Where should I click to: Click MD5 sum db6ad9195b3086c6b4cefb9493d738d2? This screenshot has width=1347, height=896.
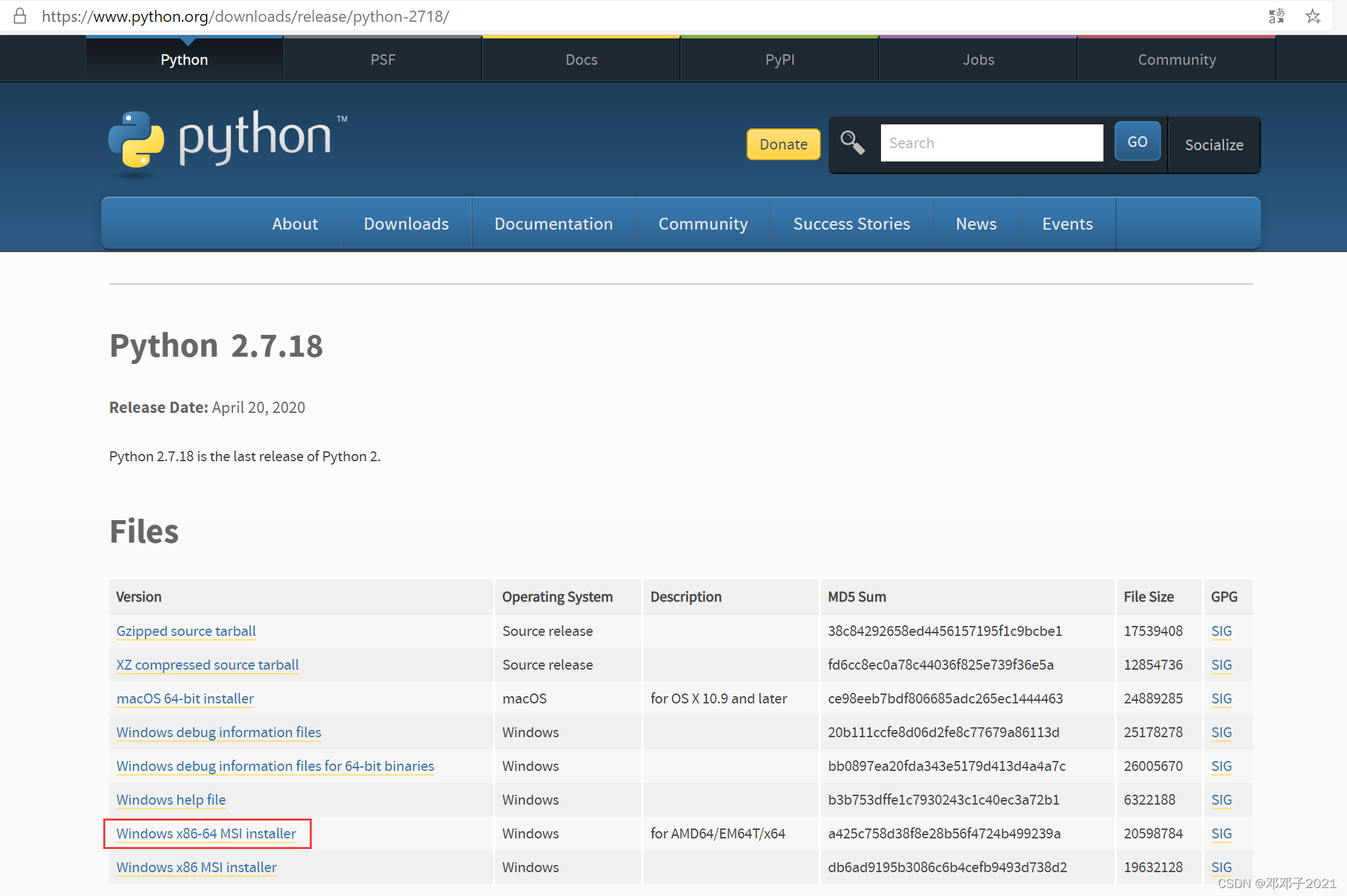point(947,868)
